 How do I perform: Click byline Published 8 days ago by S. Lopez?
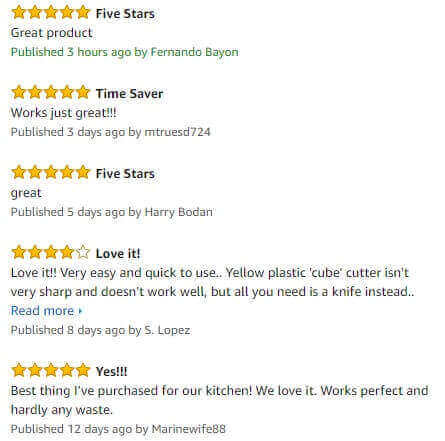[100, 330]
